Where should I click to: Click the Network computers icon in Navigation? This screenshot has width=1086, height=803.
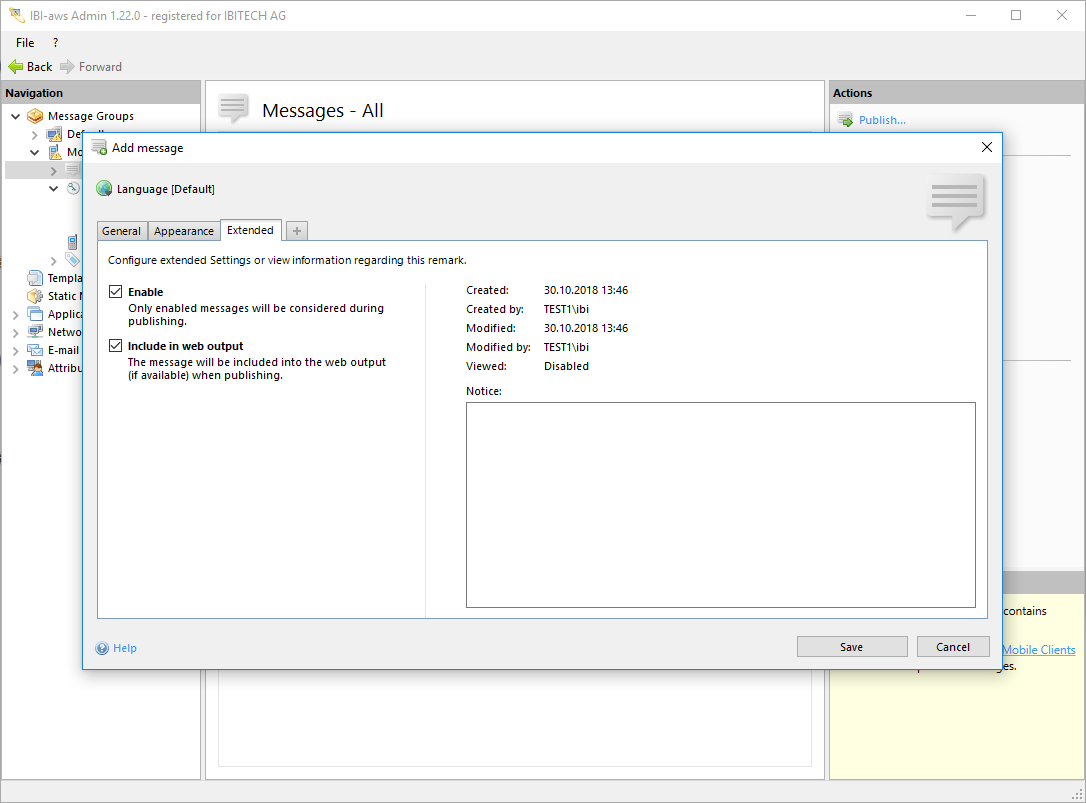coord(35,332)
